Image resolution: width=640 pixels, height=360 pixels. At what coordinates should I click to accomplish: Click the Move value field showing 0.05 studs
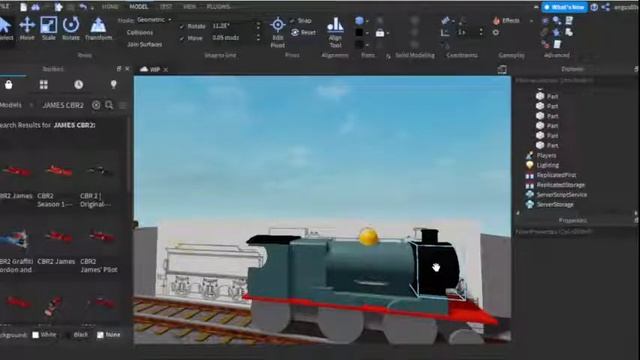coord(233,38)
